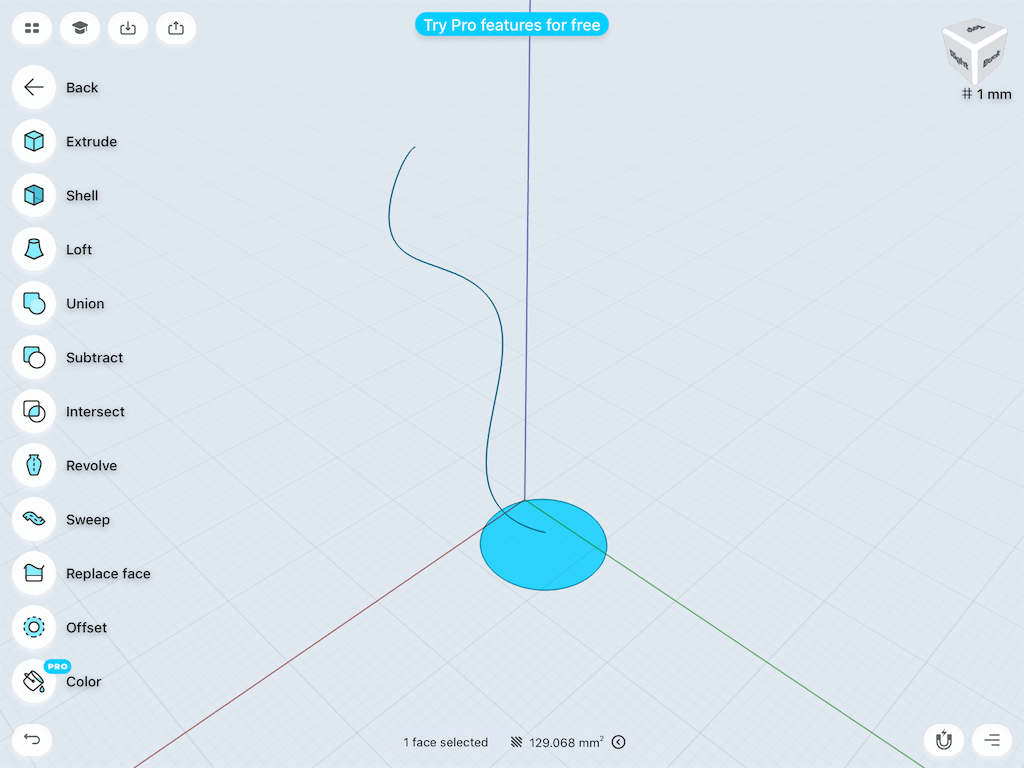Screen dimensions: 1024x768
Task: Click the 129.068 mm² area value
Action: (x=566, y=742)
